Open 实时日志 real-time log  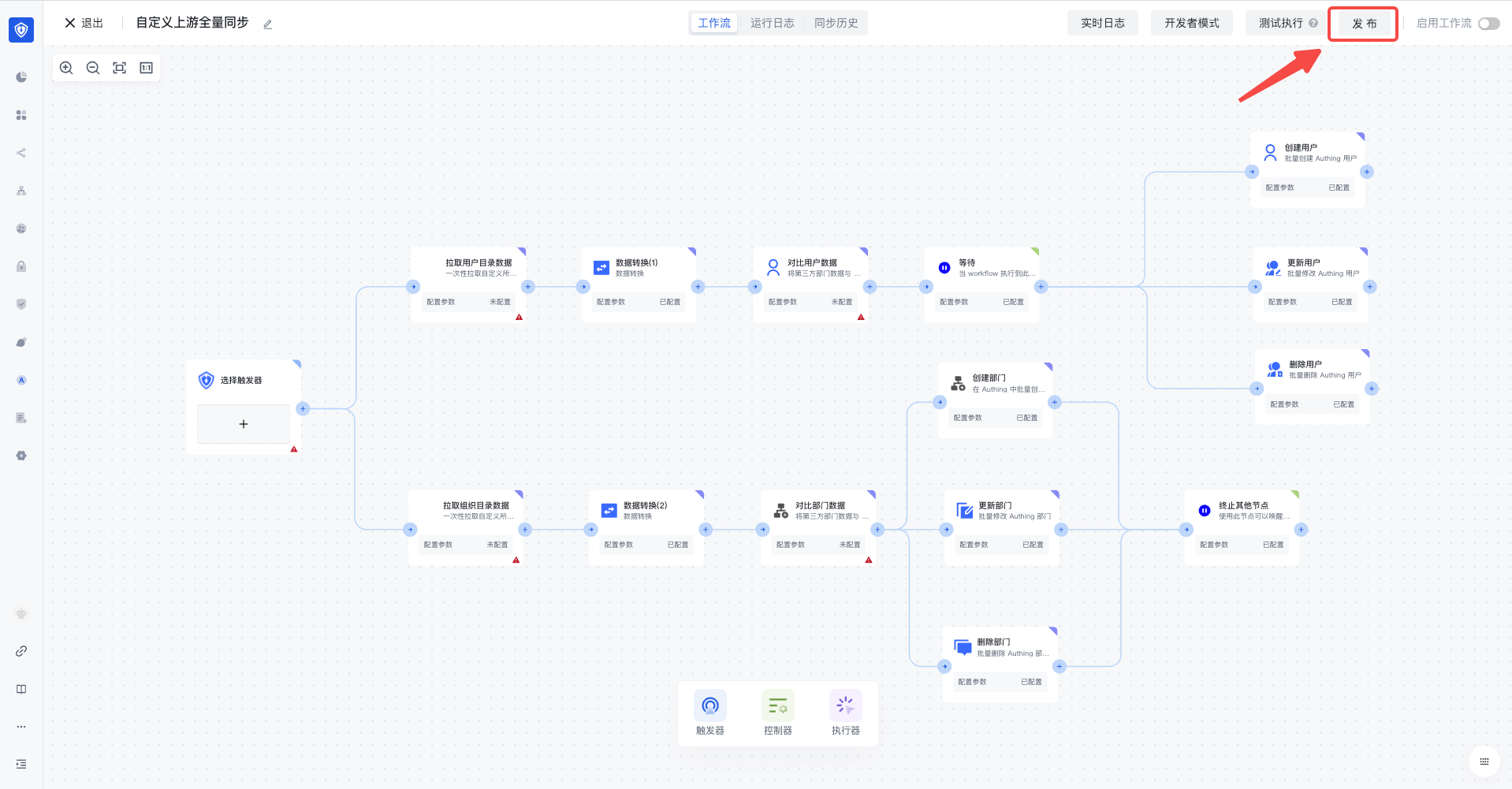click(x=1102, y=23)
